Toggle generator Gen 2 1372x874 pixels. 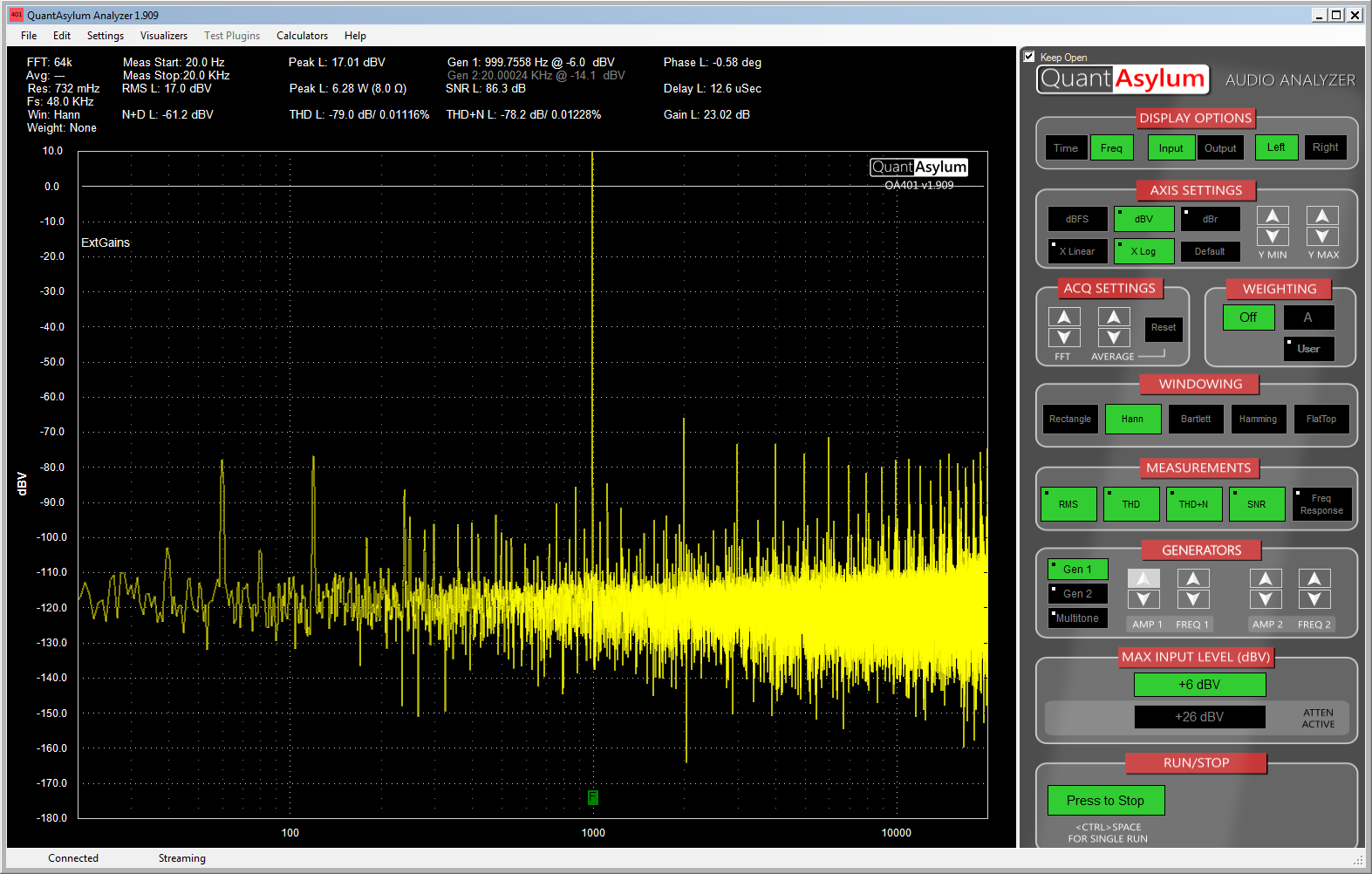[x=1077, y=594]
